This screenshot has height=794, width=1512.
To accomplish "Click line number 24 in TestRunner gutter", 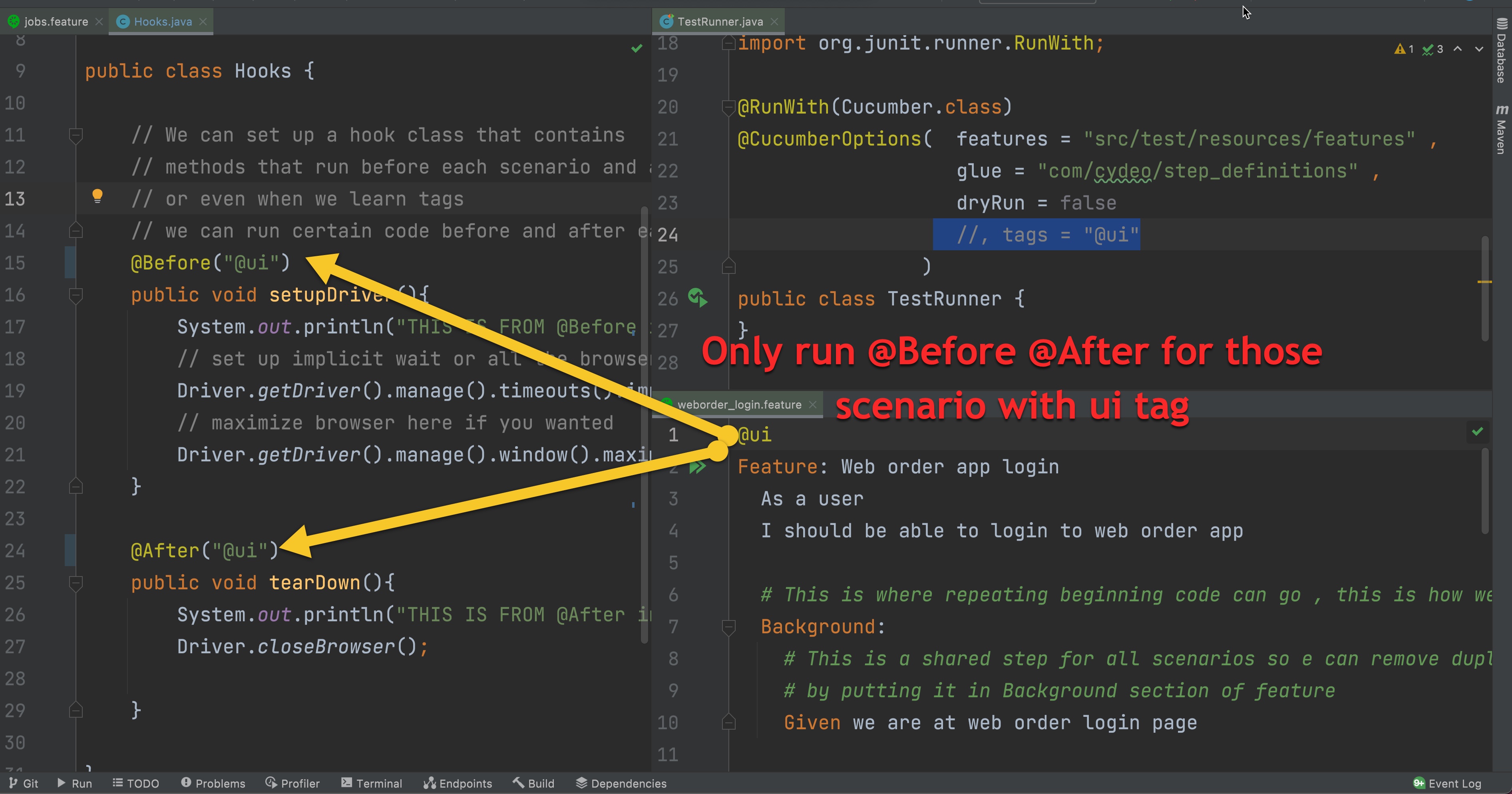I will click(668, 235).
